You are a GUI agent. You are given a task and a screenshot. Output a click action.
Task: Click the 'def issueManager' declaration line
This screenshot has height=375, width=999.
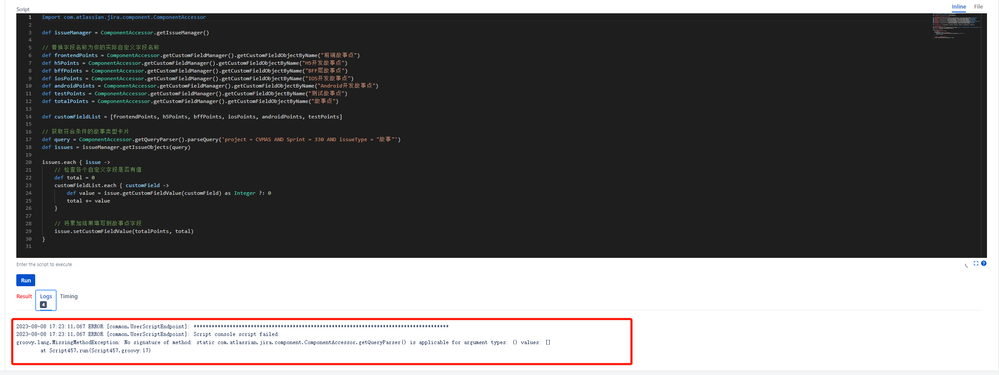pyautogui.click(x=126, y=32)
